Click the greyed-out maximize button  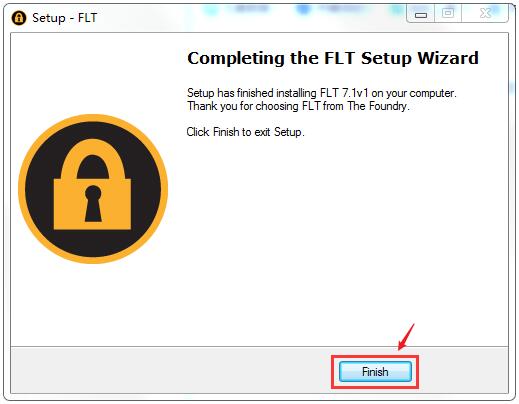click(448, 14)
